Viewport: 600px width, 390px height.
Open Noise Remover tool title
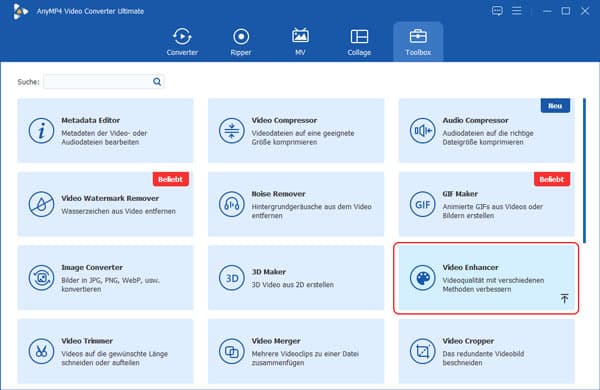click(x=278, y=194)
